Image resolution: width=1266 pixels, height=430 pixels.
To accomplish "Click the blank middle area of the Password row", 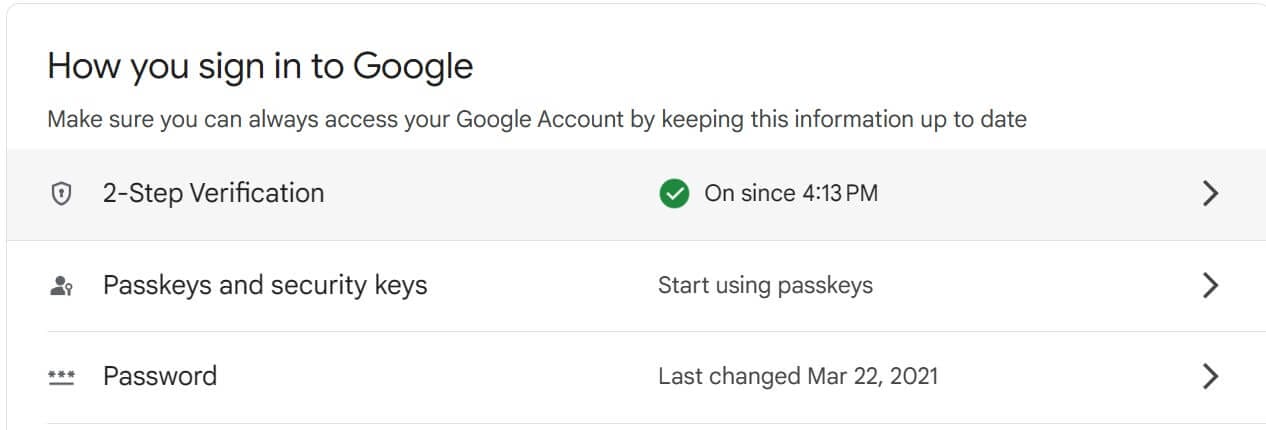I will pos(440,377).
